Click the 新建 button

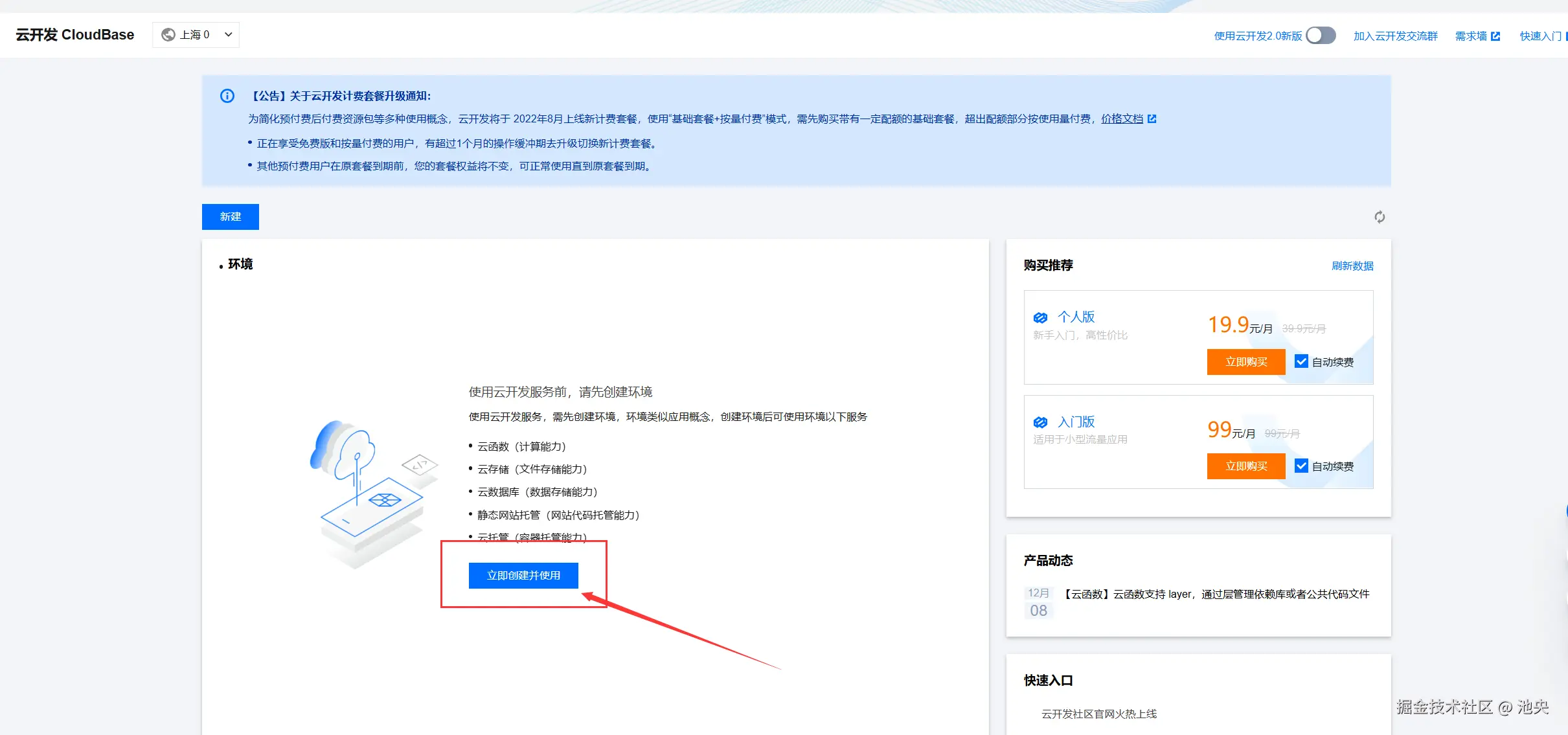pos(230,217)
